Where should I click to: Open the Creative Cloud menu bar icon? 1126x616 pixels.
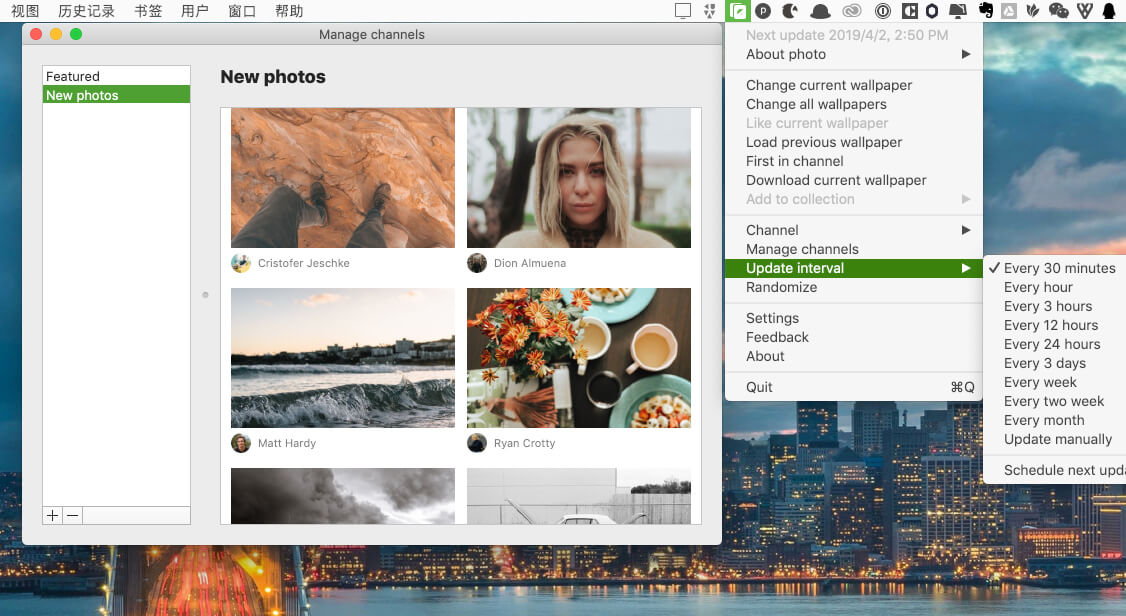click(x=852, y=11)
